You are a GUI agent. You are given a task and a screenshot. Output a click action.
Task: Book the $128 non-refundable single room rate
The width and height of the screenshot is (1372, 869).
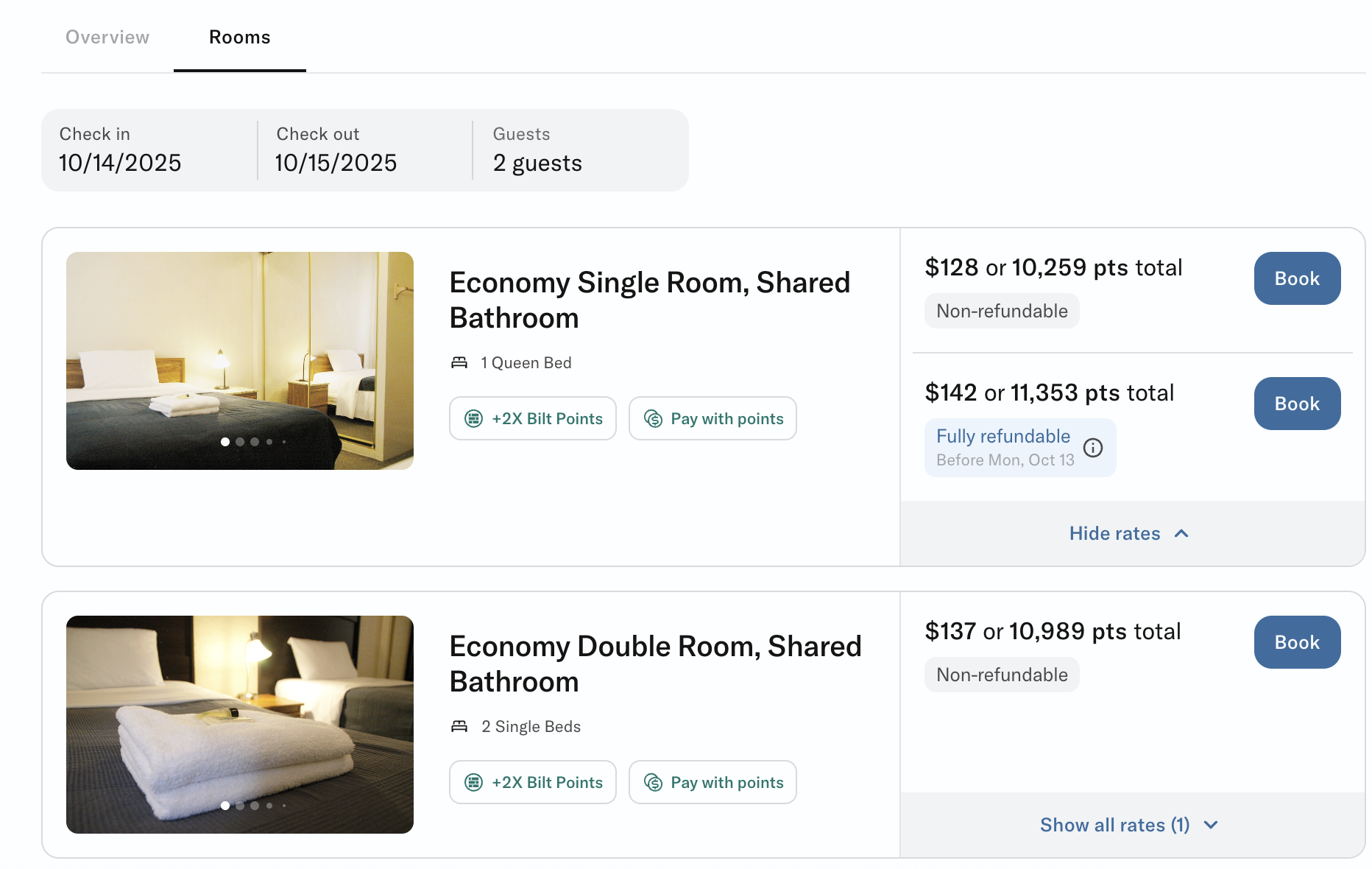pyautogui.click(x=1297, y=278)
